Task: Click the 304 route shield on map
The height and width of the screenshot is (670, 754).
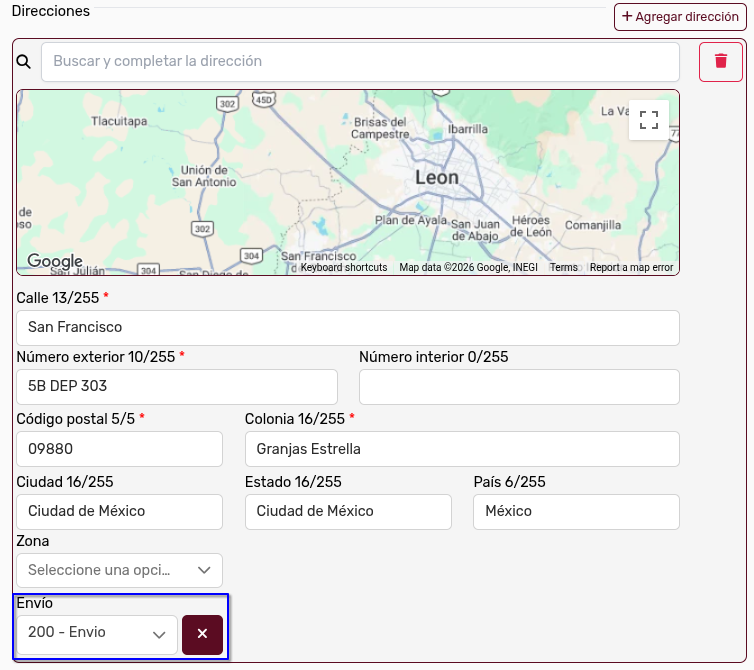Action: click(x=251, y=256)
